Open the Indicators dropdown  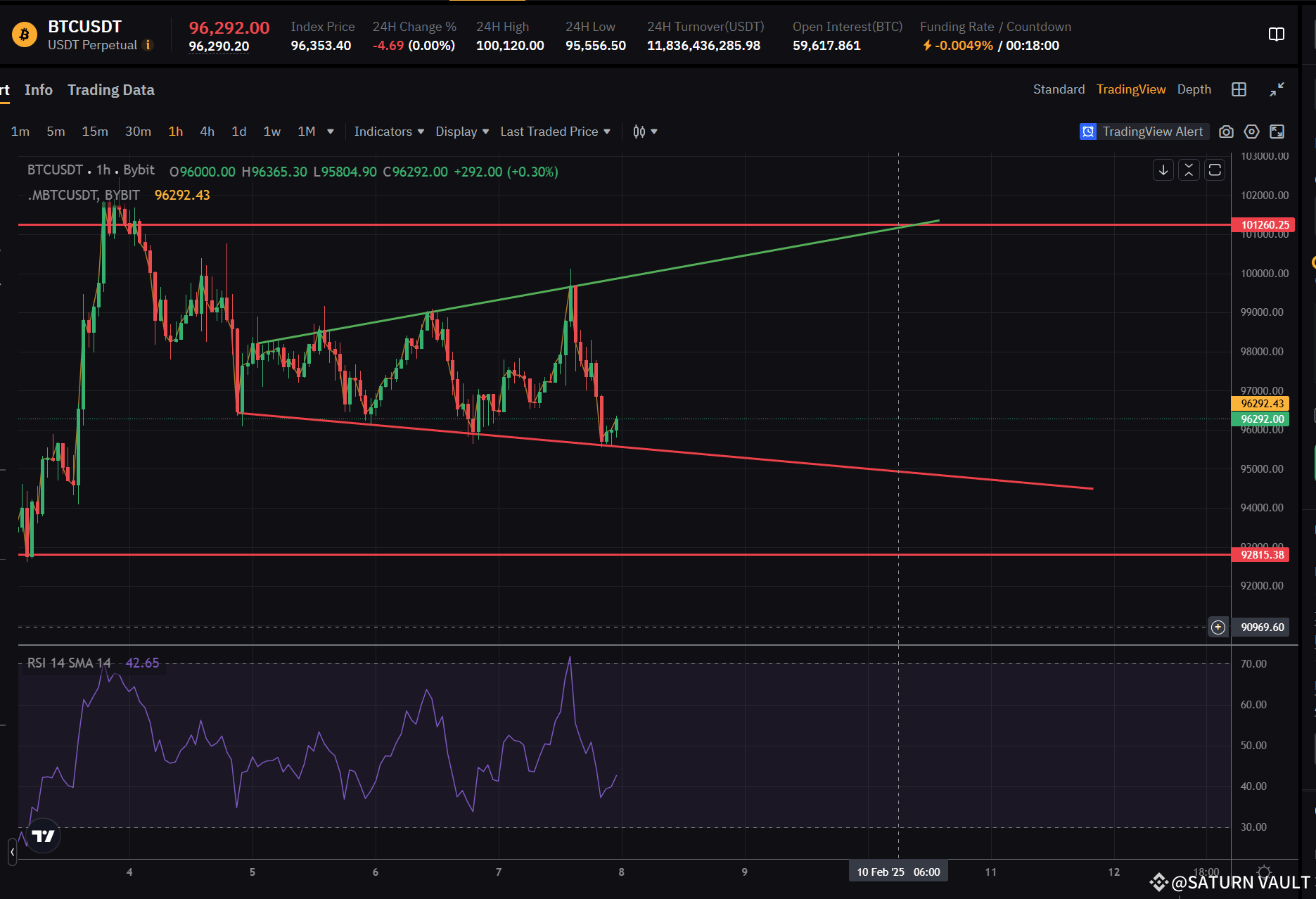point(389,132)
